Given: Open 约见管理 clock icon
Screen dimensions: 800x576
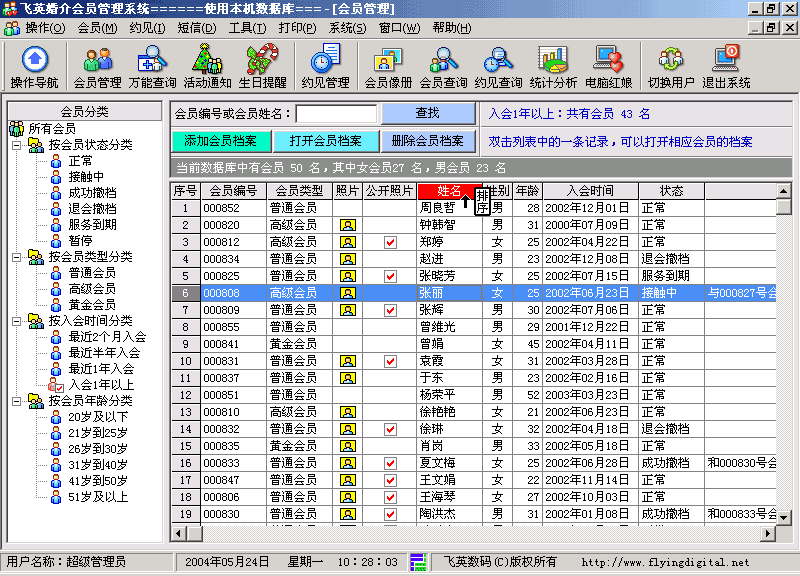Looking at the screenshot, I should [x=325, y=66].
